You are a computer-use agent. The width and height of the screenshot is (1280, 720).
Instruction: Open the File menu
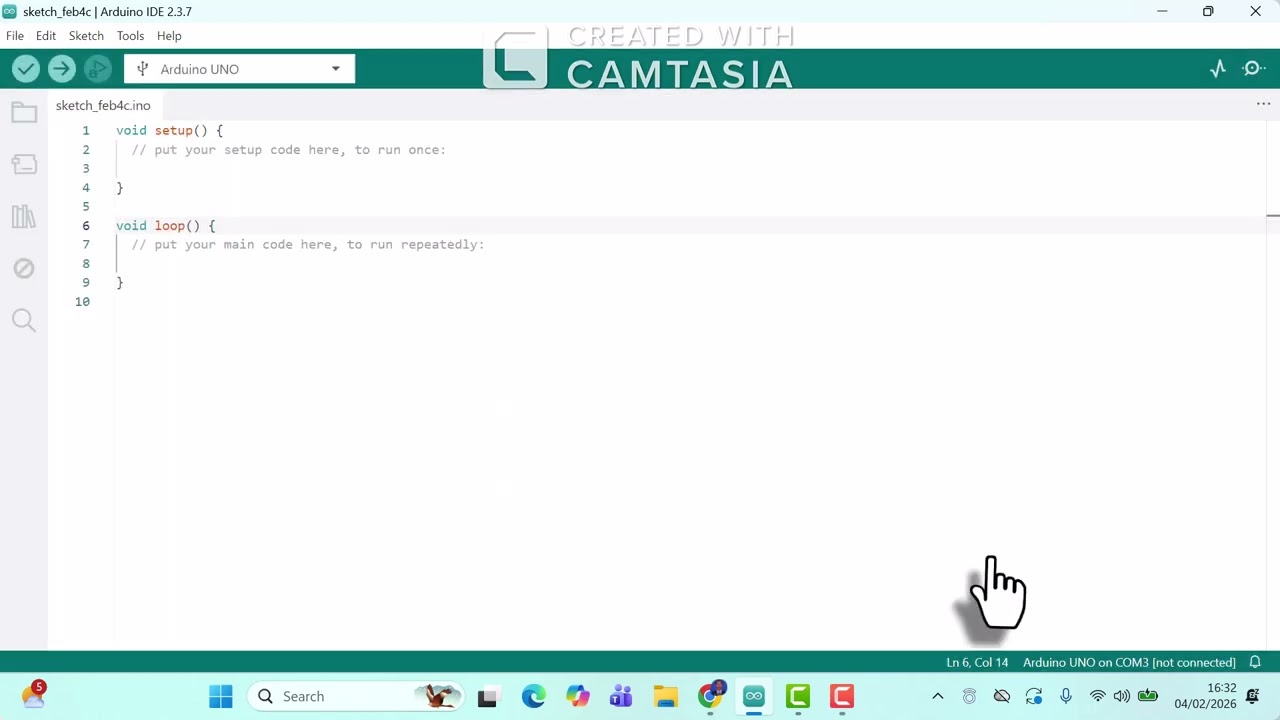click(x=15, y=36)
